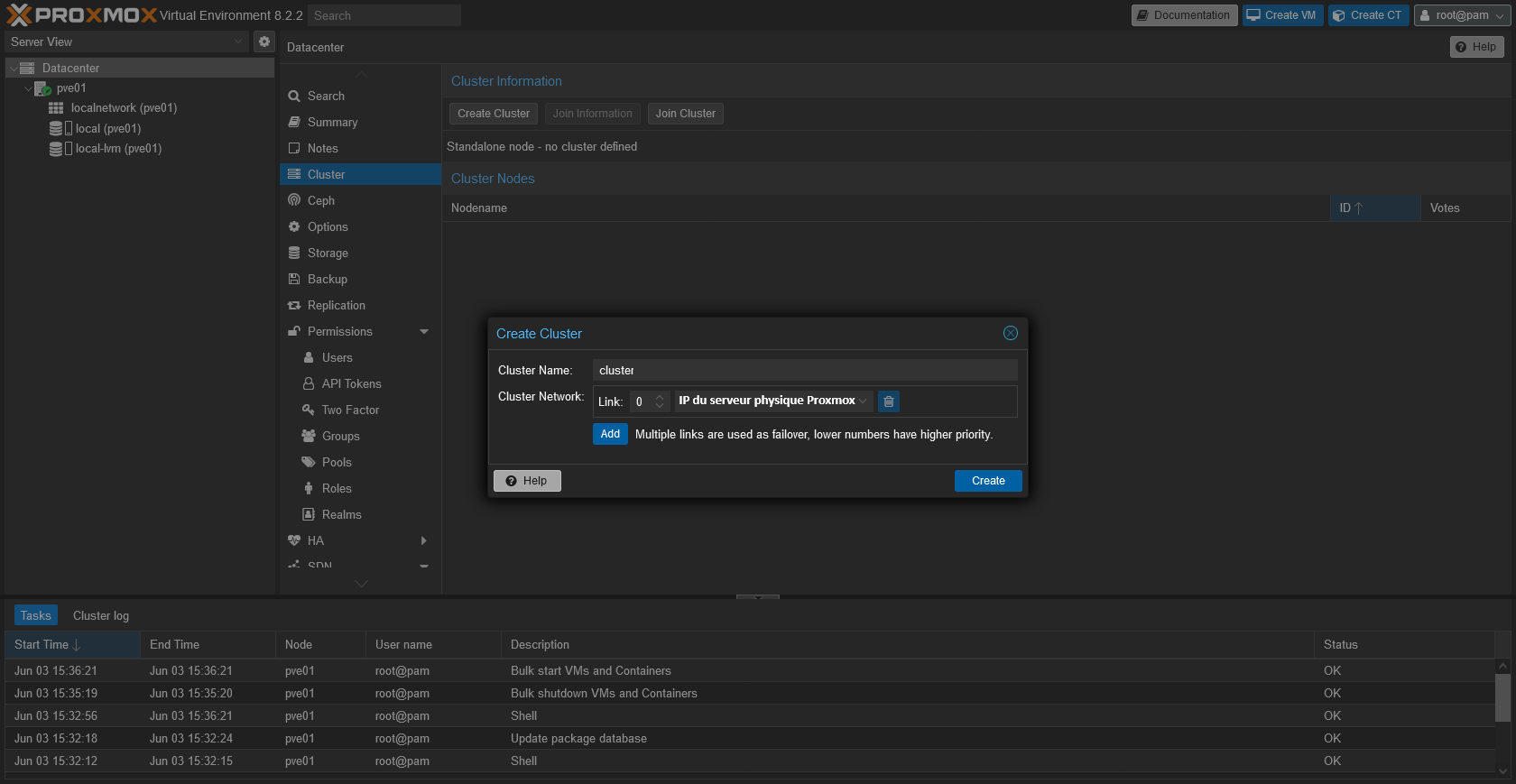Click the Backup menu icon

(x=294, y=279)
